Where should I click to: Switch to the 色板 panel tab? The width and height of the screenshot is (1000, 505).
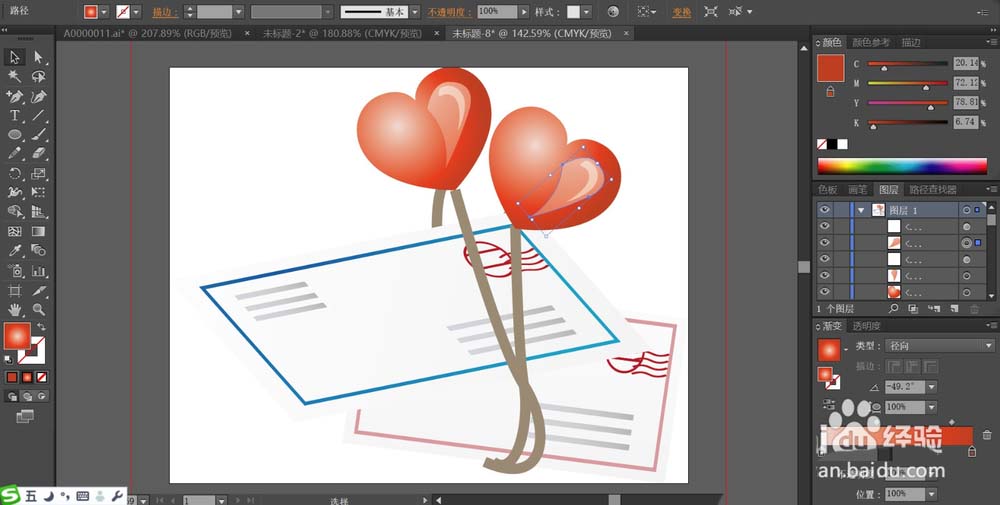pos(827,189)
